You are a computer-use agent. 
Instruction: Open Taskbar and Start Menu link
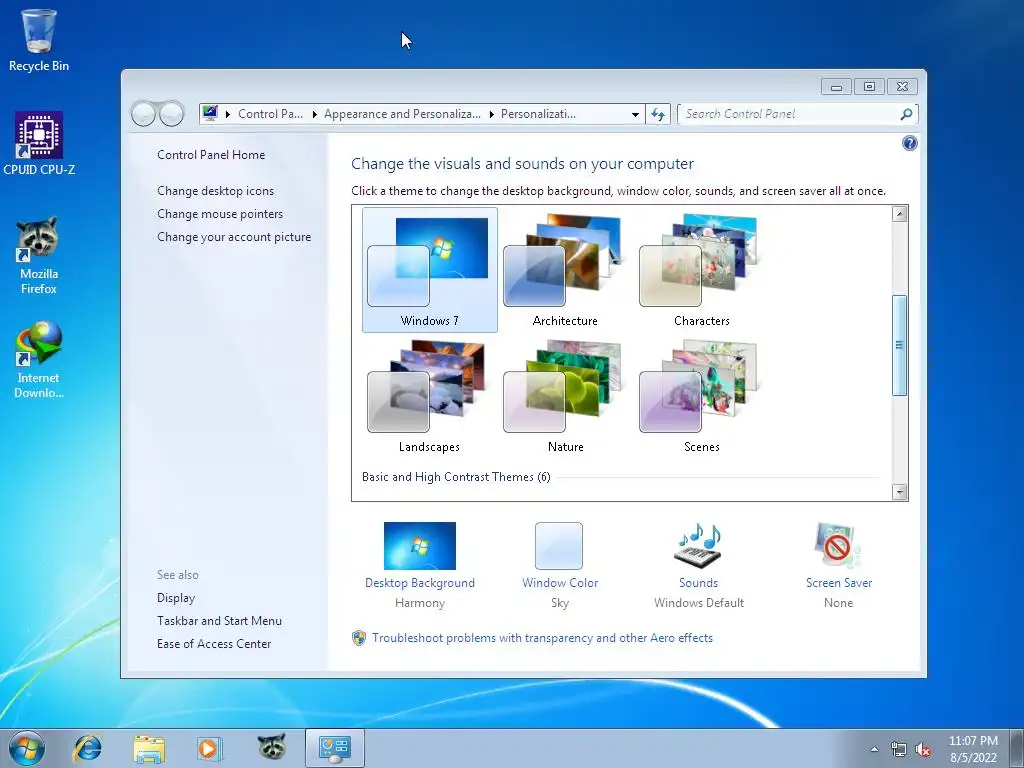[x=219, y=620]
